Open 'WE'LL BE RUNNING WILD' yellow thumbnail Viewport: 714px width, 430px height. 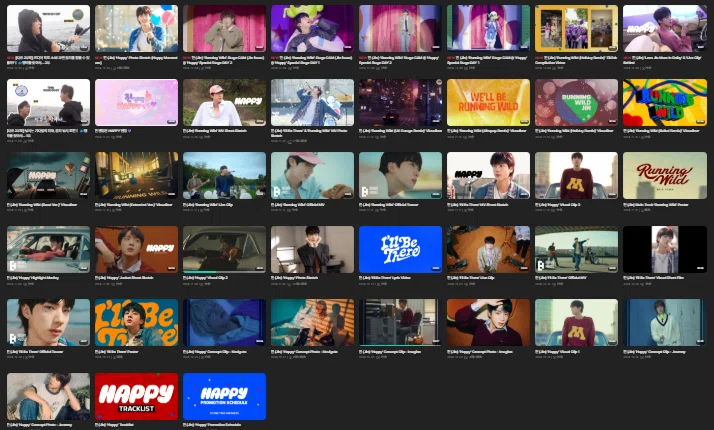point(488,102)
